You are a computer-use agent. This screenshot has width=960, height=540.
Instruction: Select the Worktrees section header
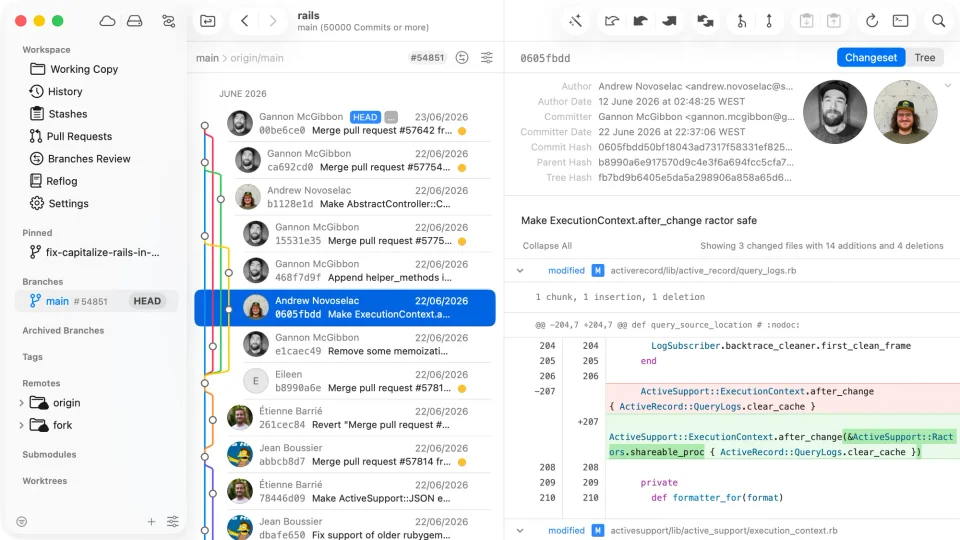tap(45, 481)
